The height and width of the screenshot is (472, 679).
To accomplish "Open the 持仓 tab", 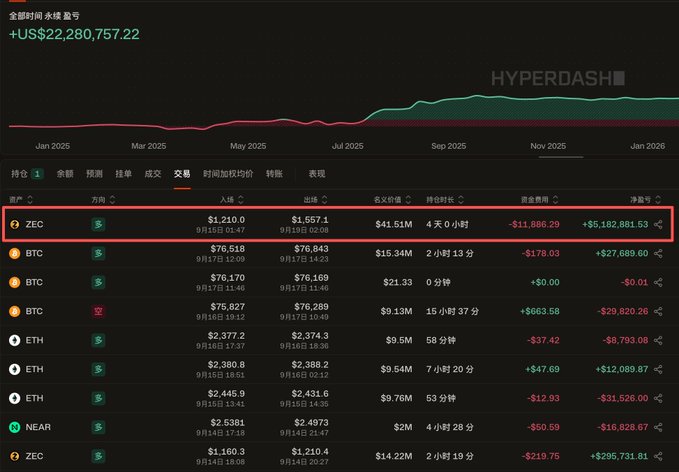I will point(27,174).
